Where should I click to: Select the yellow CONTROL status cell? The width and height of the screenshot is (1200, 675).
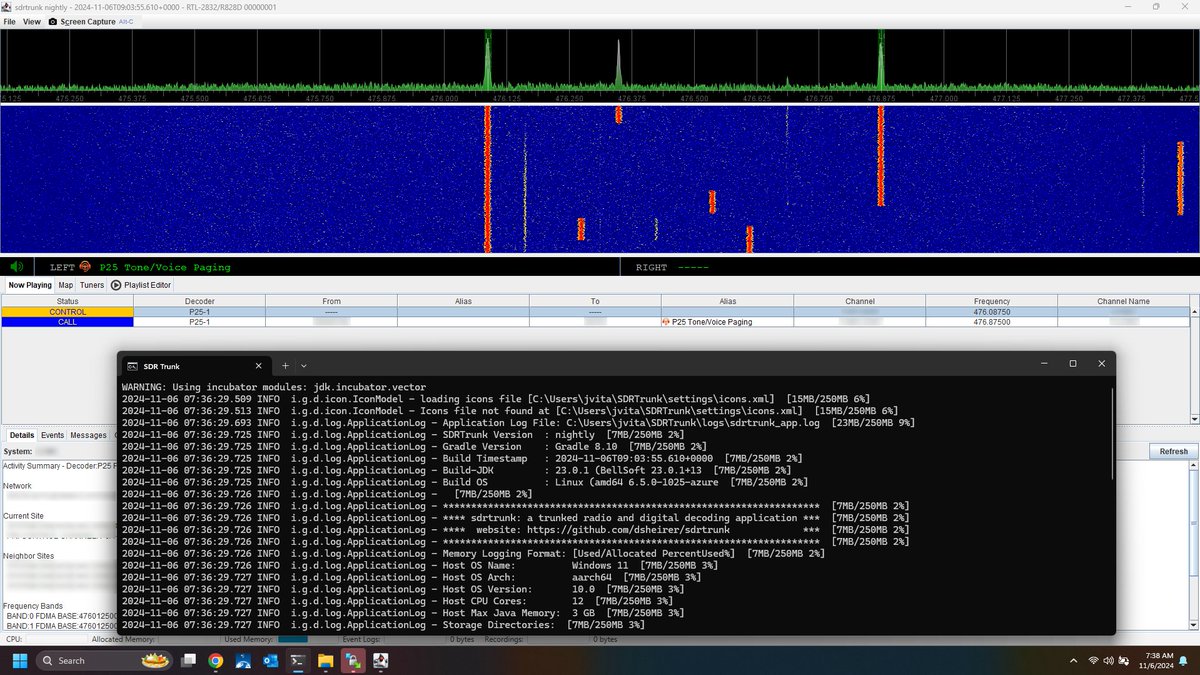tap(67, 312)
